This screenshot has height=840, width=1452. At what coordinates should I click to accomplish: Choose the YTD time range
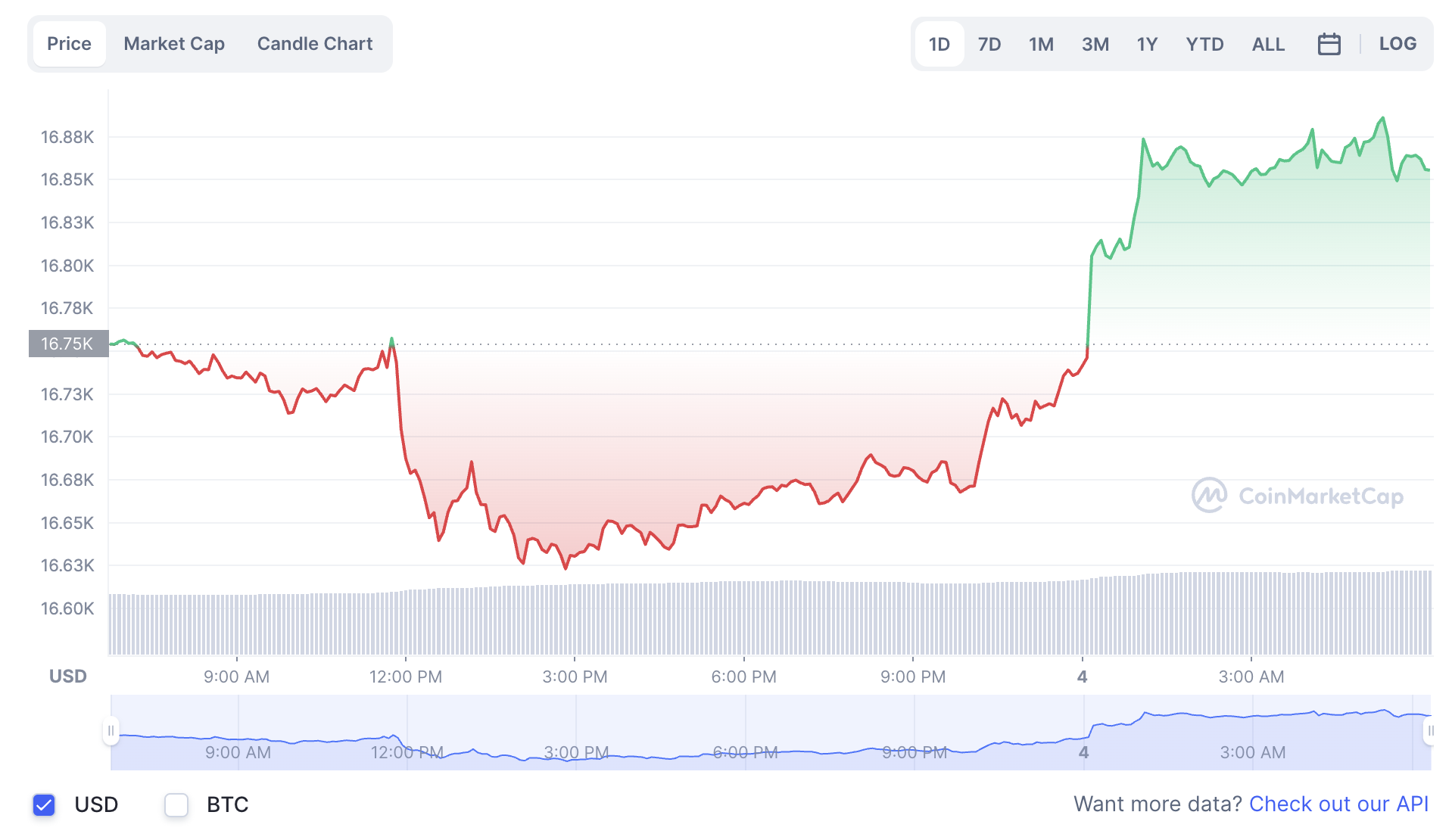point(1204,44)
